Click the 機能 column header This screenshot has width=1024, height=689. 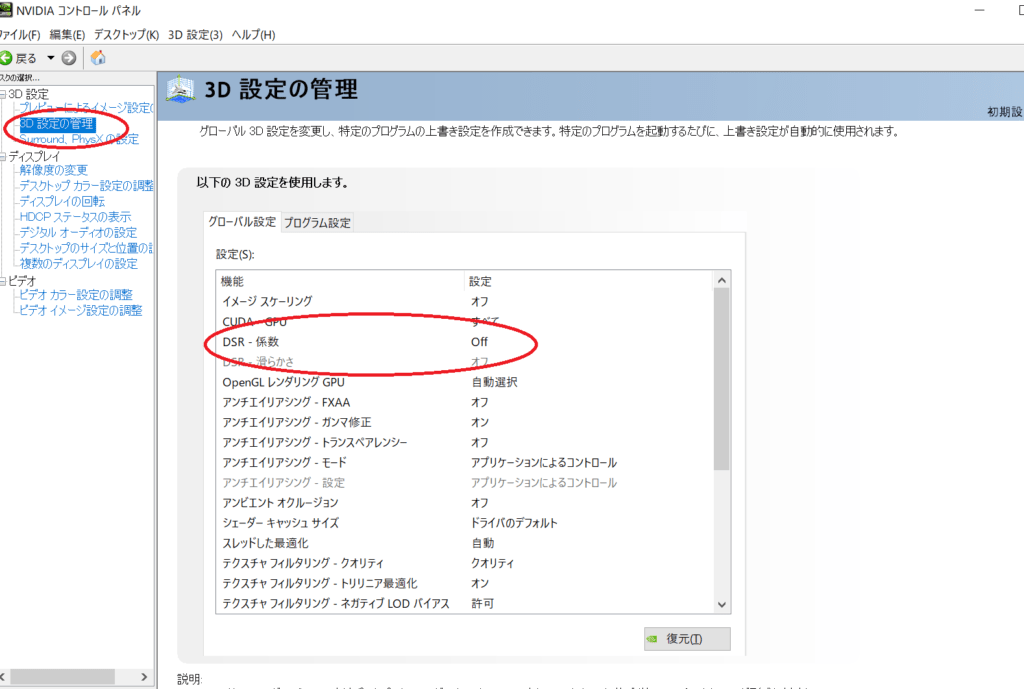pos(340,281)
